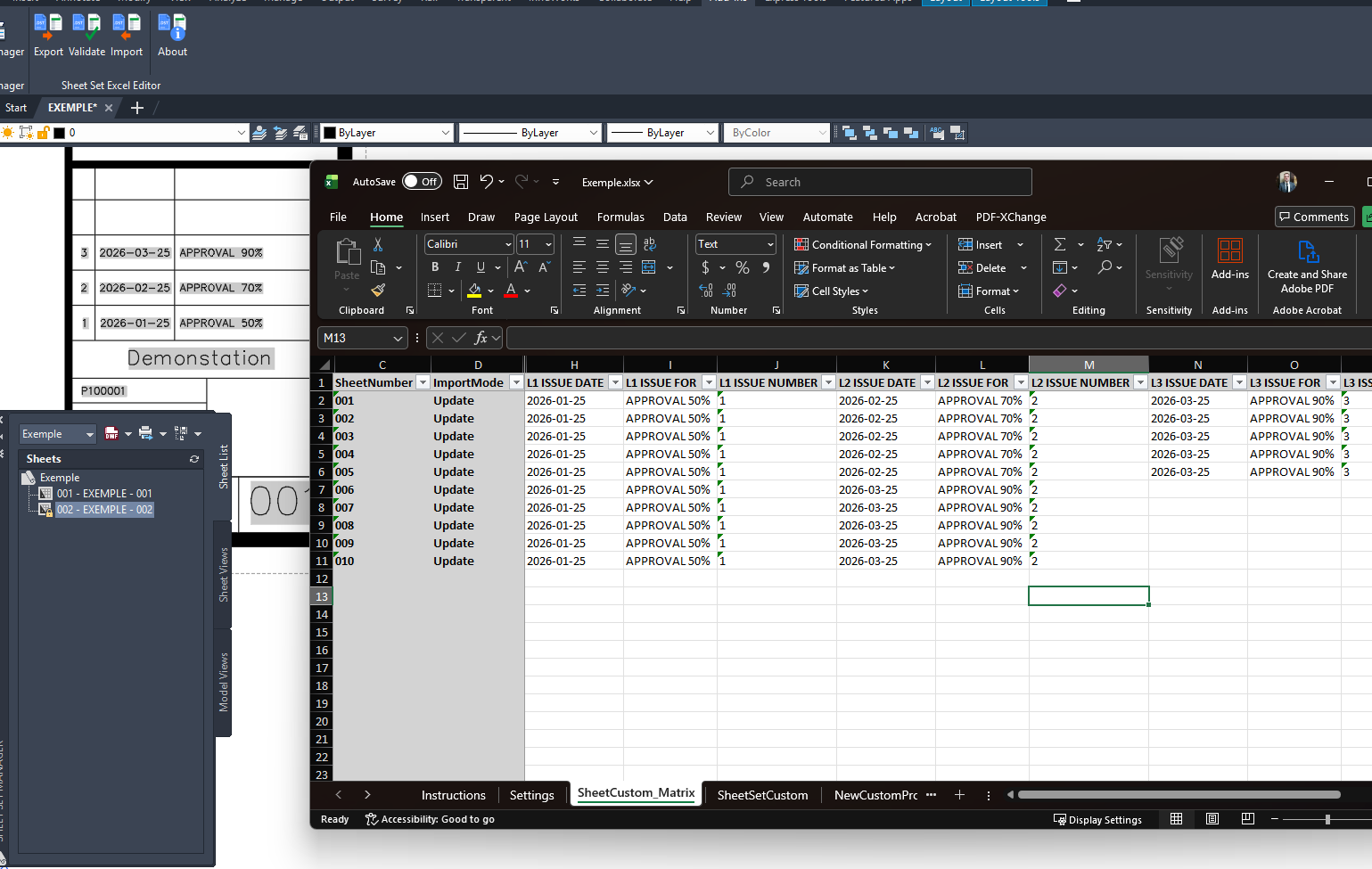1372x869 pixels.
Task: Click the AutoSum sigma icon
Action: [x=1060, y=244]
